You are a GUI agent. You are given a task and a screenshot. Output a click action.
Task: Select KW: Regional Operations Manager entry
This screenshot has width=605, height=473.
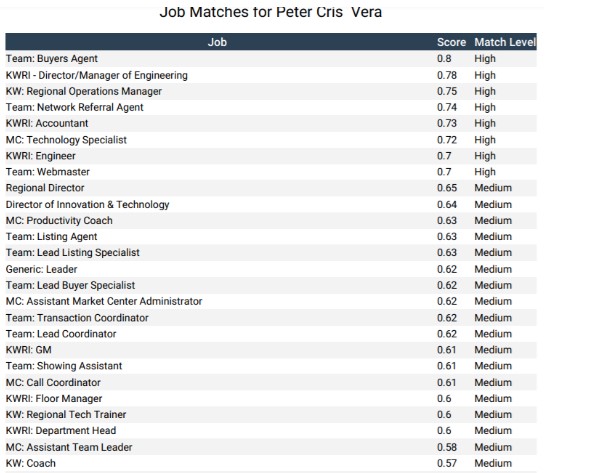pyautogui.click(x=84, y=91)
